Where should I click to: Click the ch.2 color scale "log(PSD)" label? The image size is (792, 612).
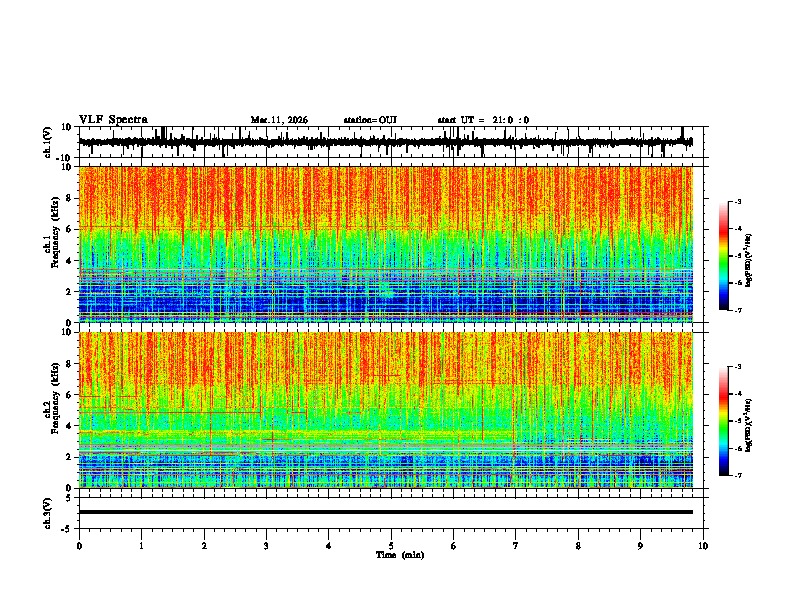point(749,425)
